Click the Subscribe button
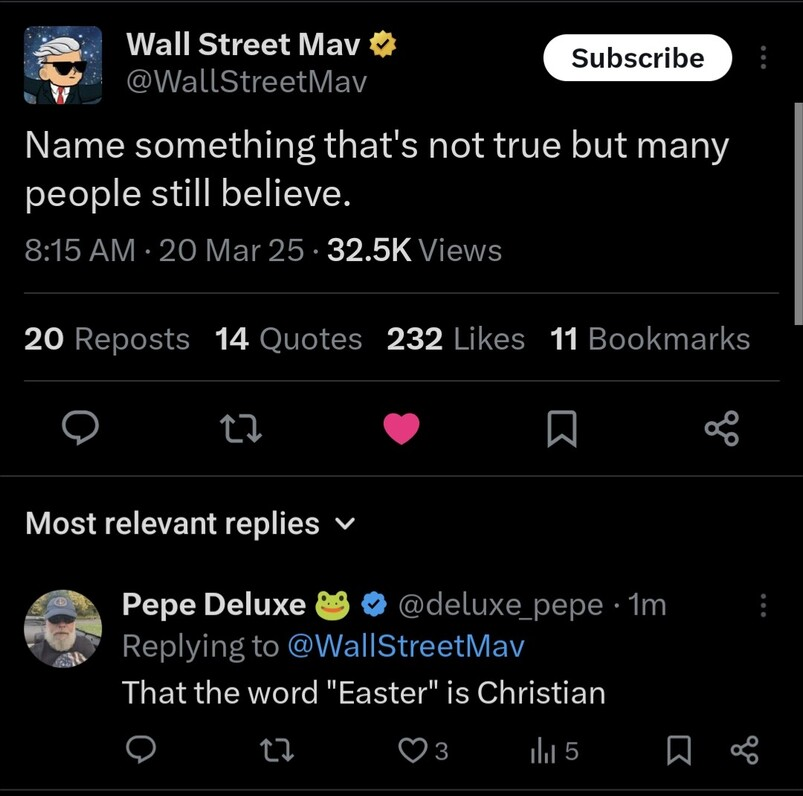This screenshot has height=796, width=803. point(637,58)
